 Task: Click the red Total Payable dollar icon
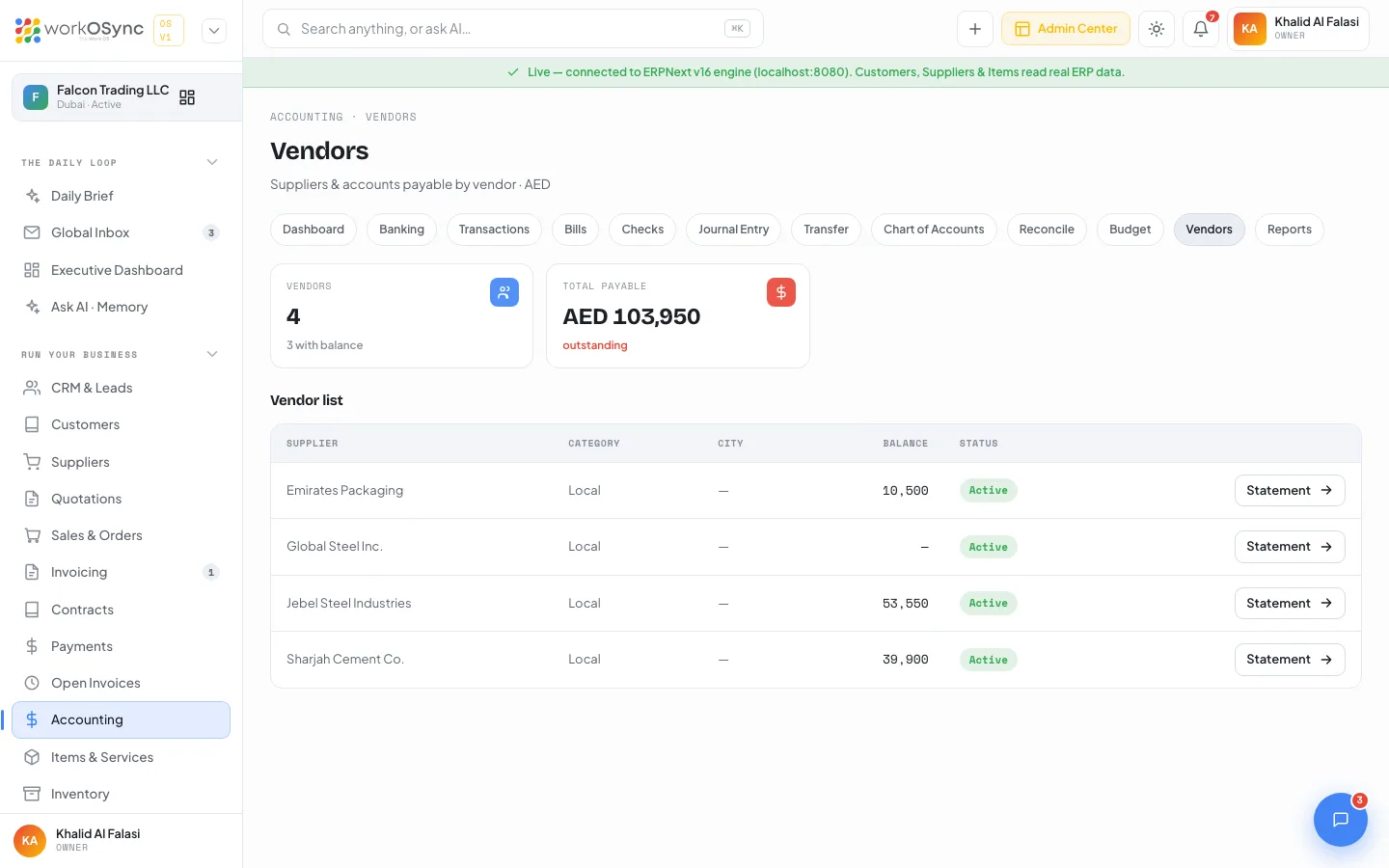tap(781, 292)
